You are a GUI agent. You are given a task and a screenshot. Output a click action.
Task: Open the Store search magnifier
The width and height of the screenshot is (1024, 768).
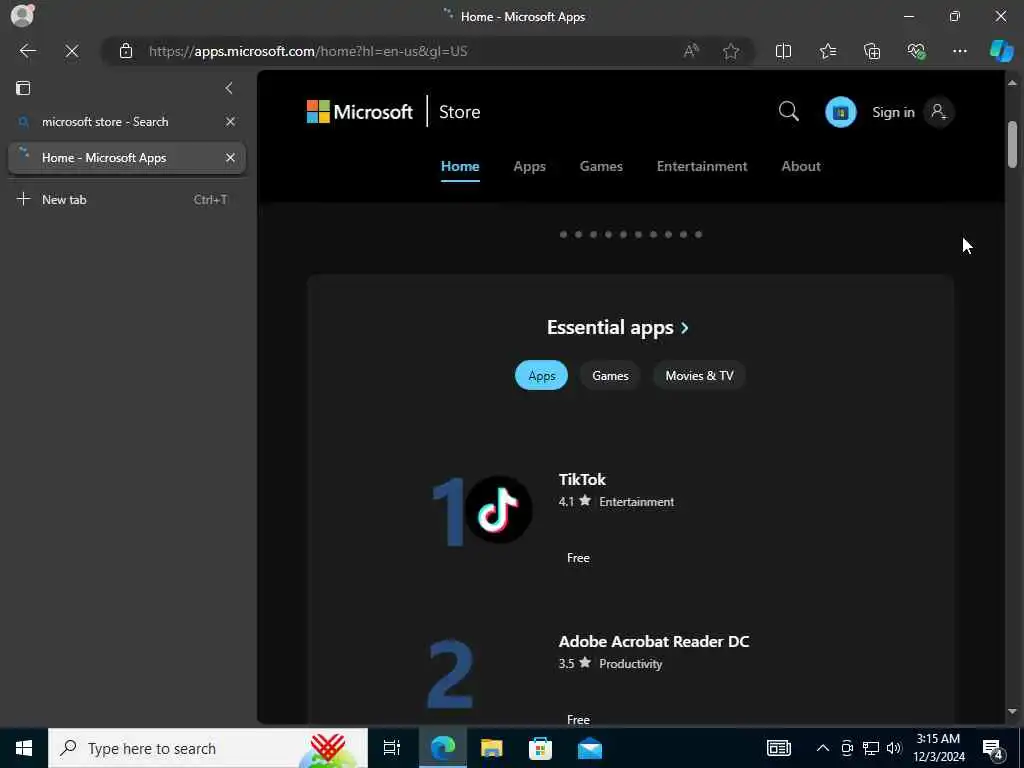click(788, 112)
